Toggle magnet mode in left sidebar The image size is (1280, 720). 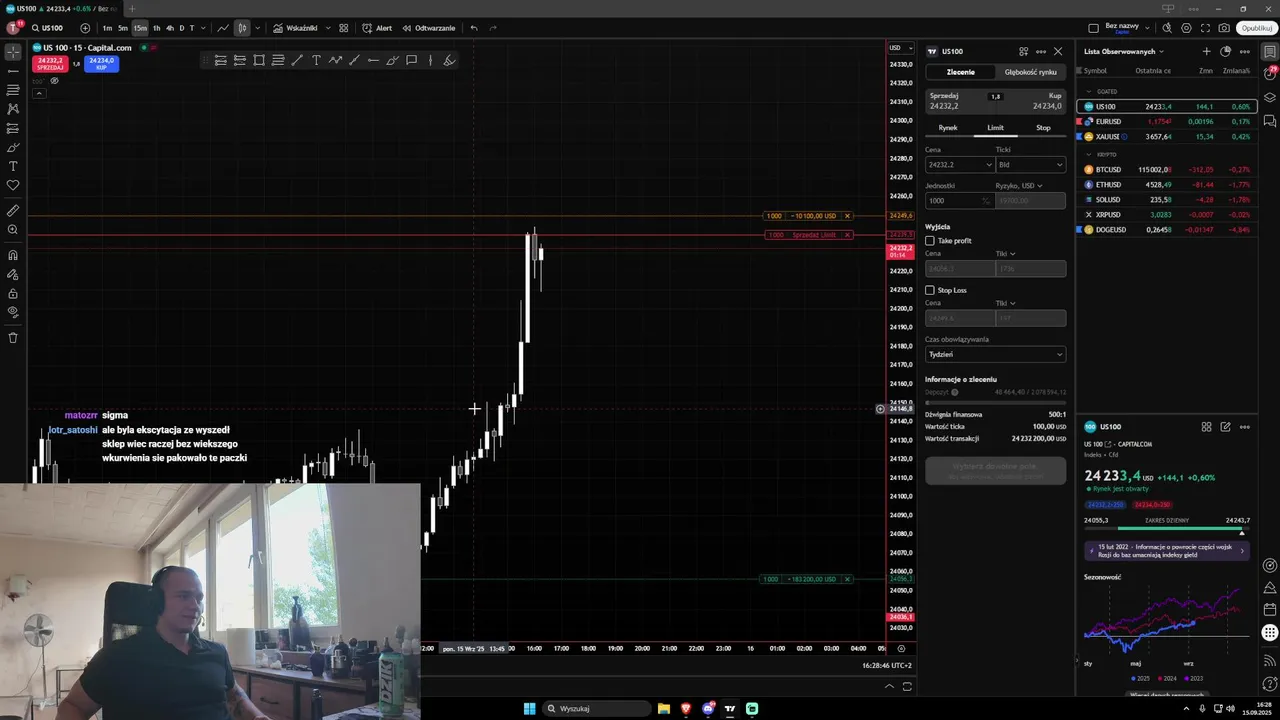point(13,255)
